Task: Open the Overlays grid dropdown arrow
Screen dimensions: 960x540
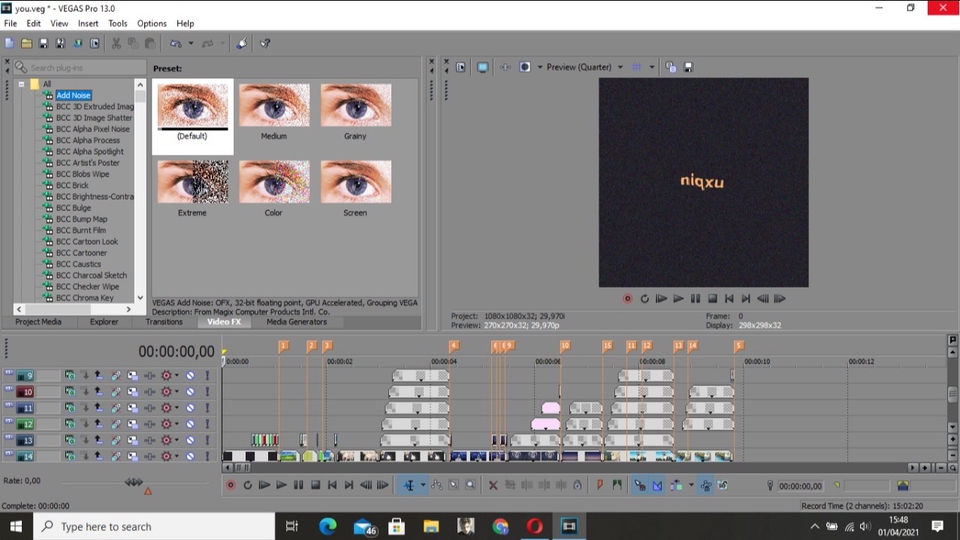Action: (652, 67)
